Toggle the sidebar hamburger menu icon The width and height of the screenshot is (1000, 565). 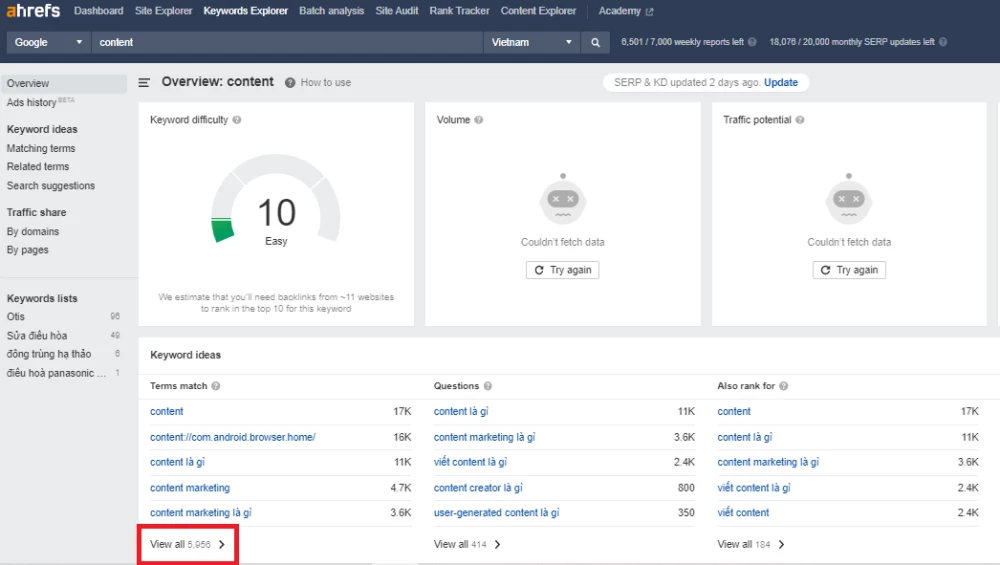pos(144,82)
